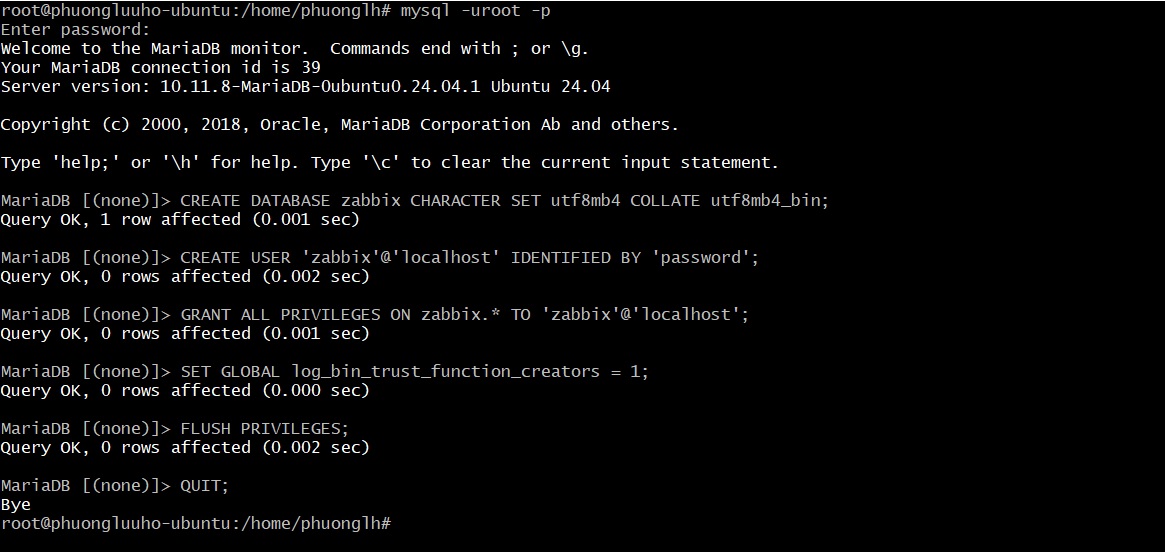This screenshot has width=1165, height=552.
Task: Click the 'Bye' output line
Action: click(16, 504)
